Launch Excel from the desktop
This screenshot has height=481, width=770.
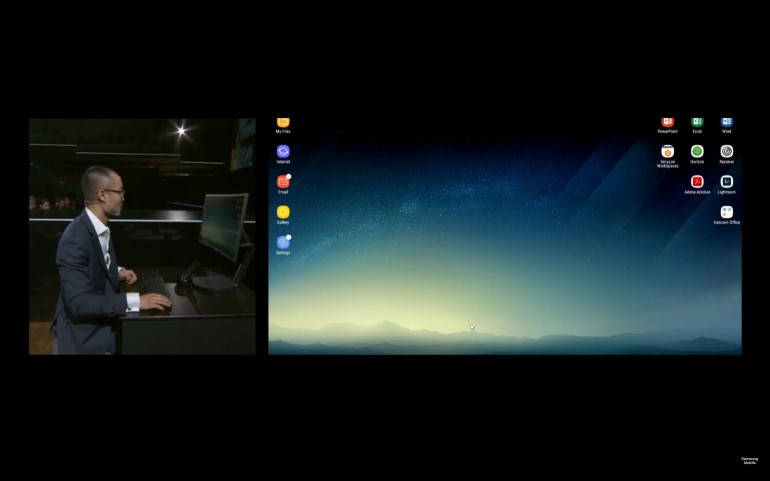[697, 123]
